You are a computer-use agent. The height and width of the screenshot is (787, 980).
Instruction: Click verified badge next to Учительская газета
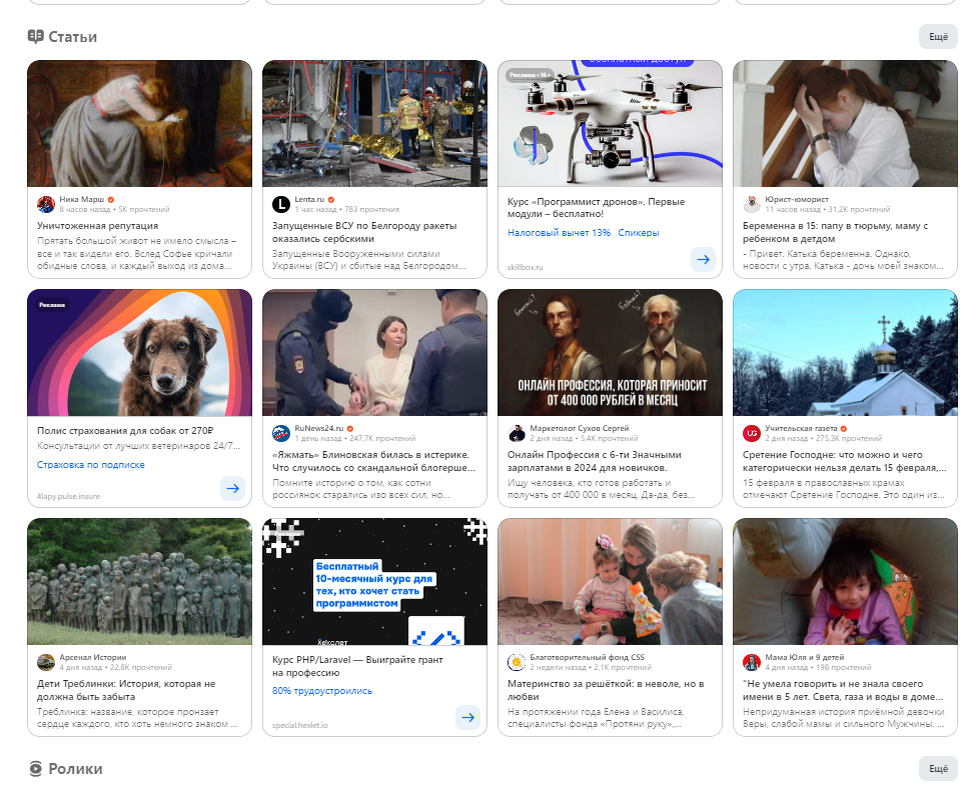[844, 429]
